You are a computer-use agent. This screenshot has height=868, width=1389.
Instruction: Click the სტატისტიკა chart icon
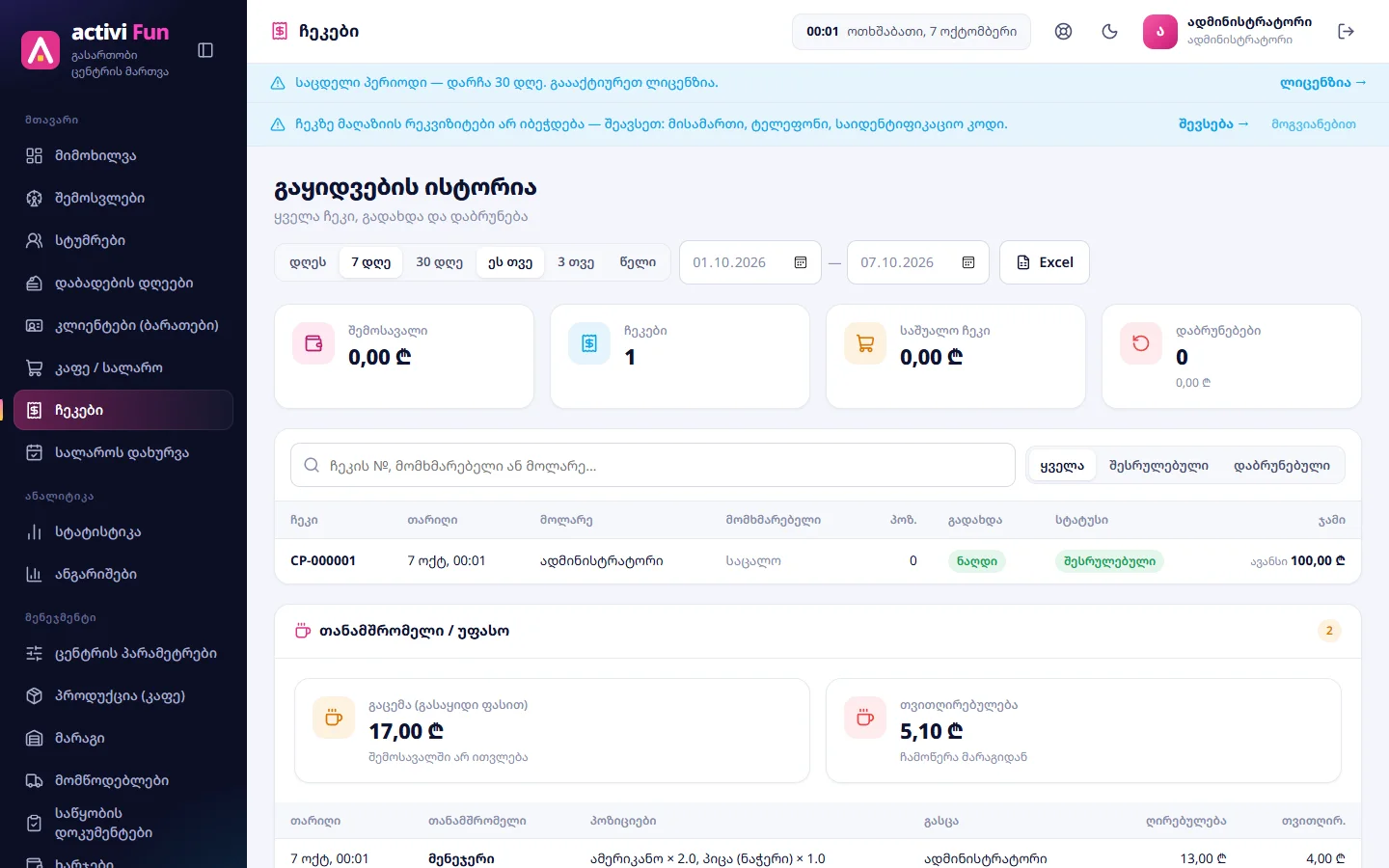tap(34, 531)
